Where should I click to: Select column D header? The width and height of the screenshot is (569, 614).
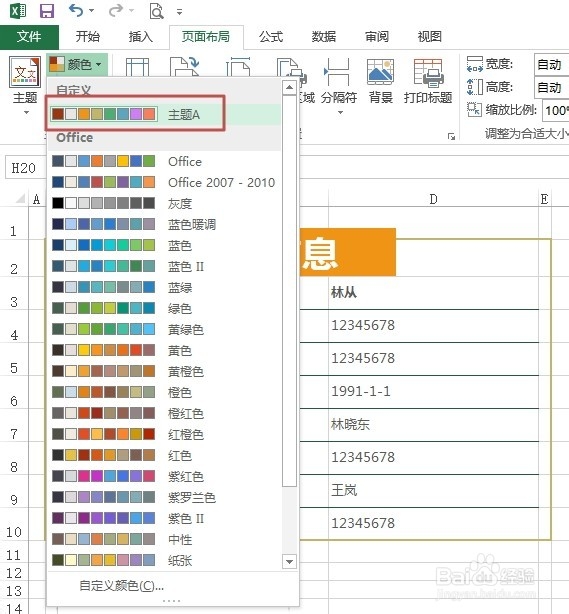click(x=433, y=199)
